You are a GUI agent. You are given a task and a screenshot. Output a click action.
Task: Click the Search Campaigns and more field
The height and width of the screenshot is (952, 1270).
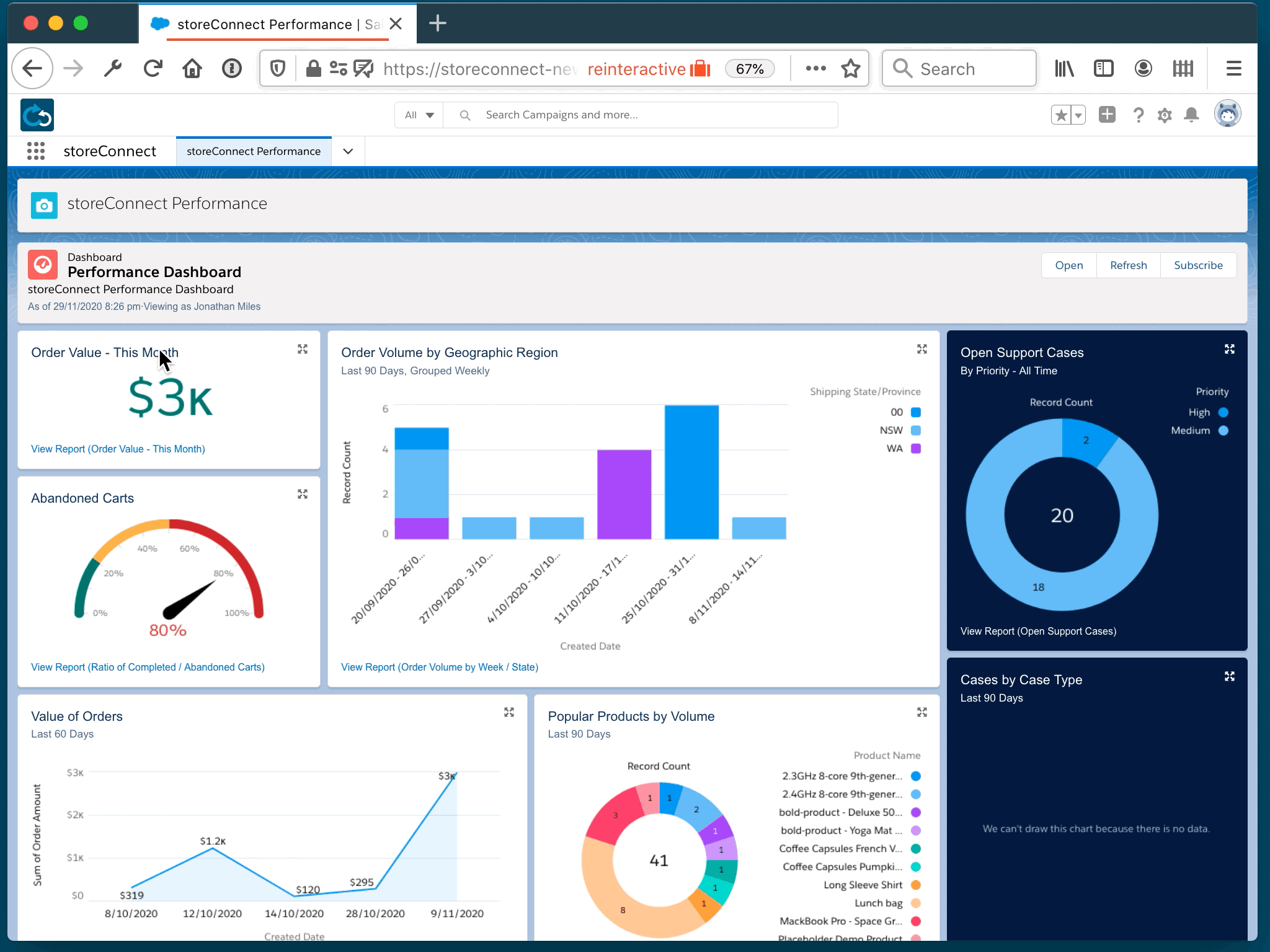pos(640,115)
